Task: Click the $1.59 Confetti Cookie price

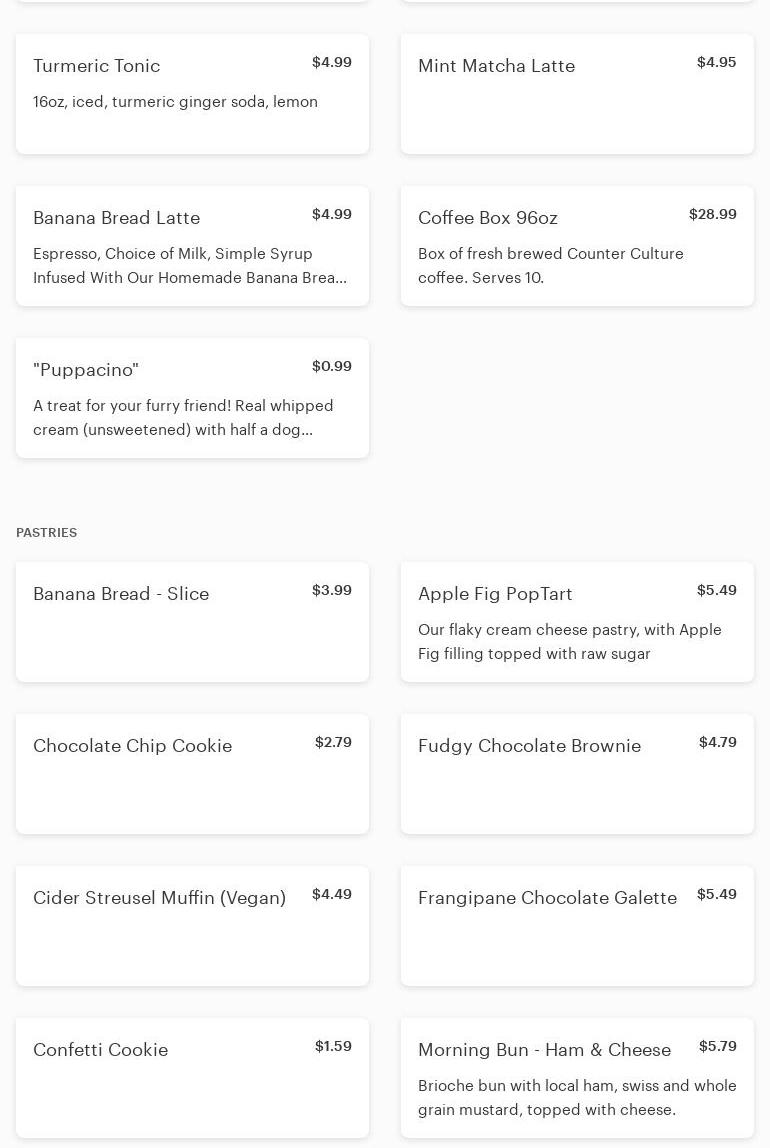Action: click(x=333, y=1046)
